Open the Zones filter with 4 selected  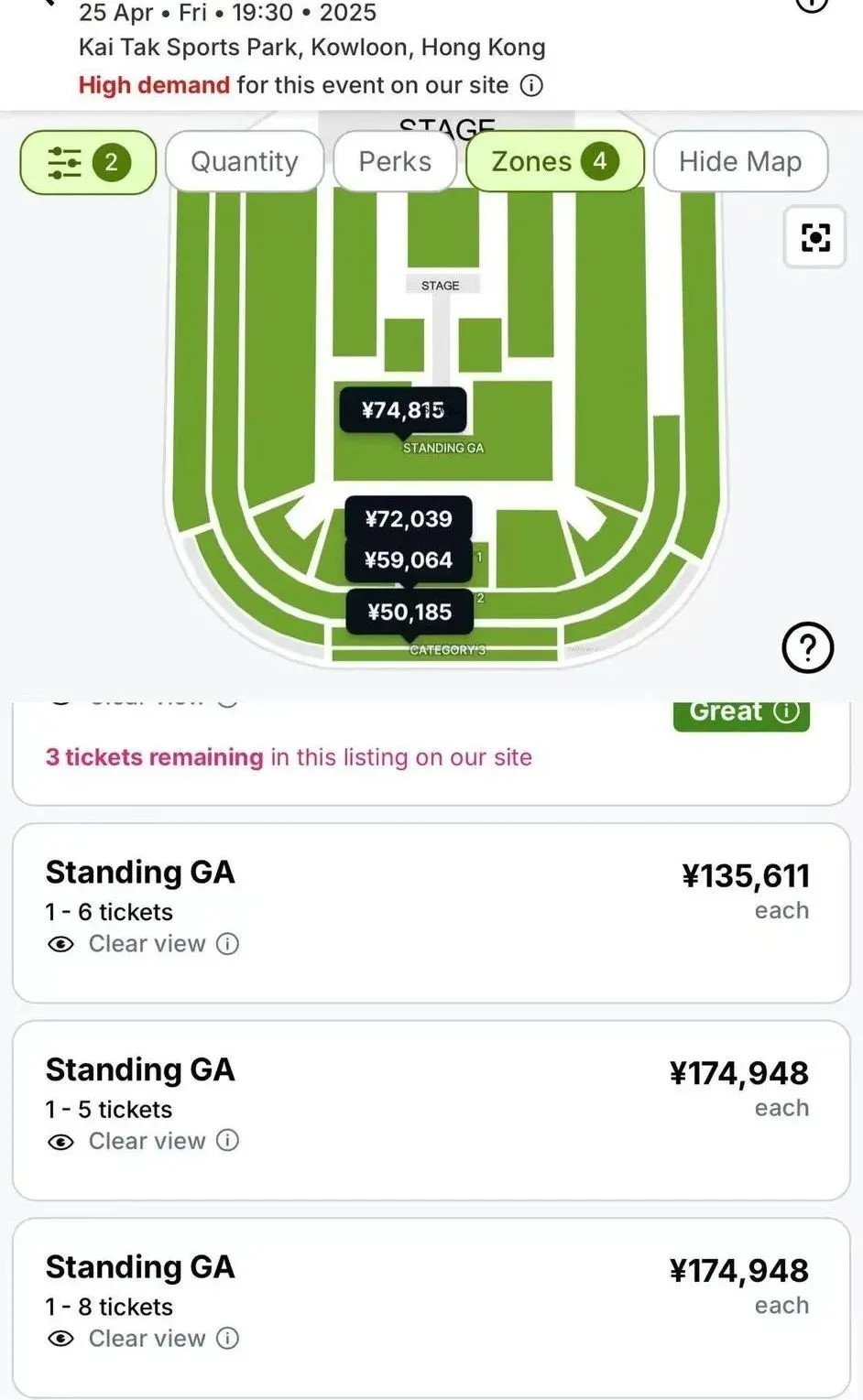[x=554, y=162]
